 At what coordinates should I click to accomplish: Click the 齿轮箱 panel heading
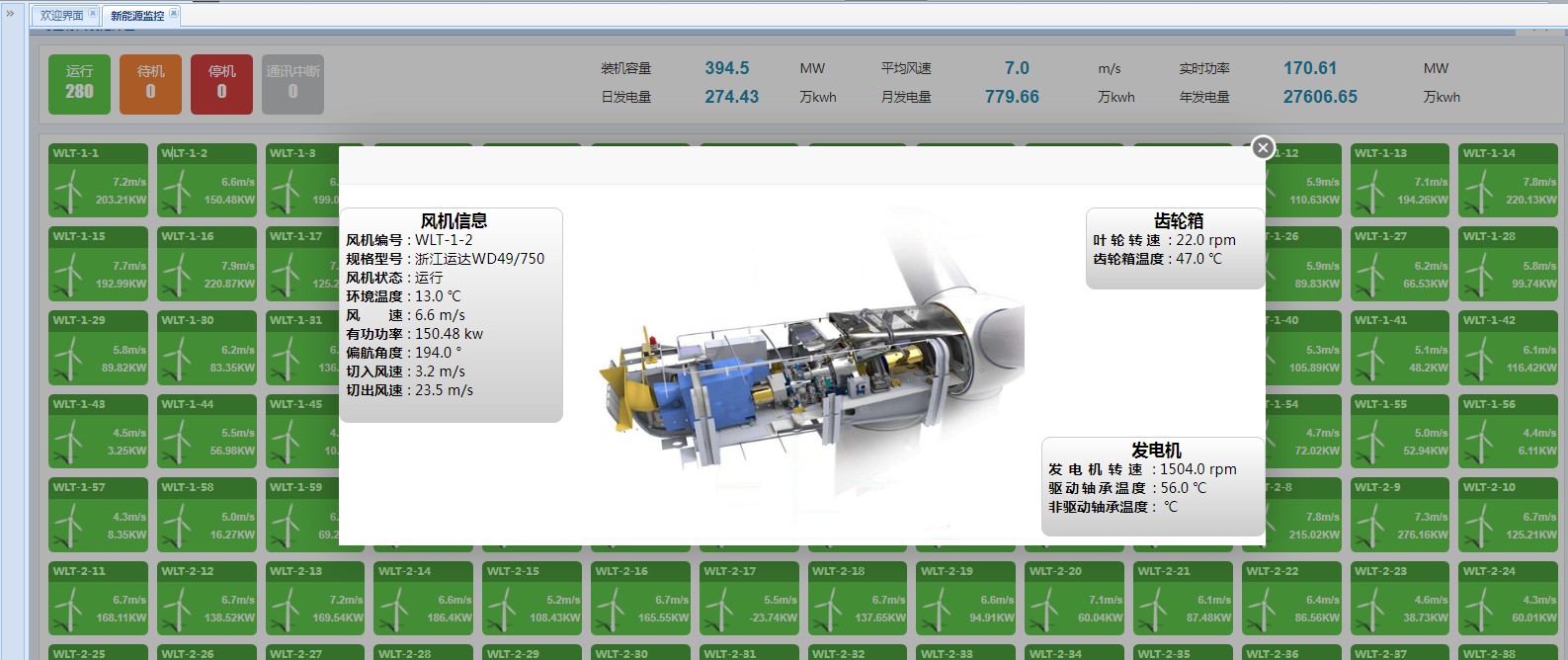(1179, 221)
